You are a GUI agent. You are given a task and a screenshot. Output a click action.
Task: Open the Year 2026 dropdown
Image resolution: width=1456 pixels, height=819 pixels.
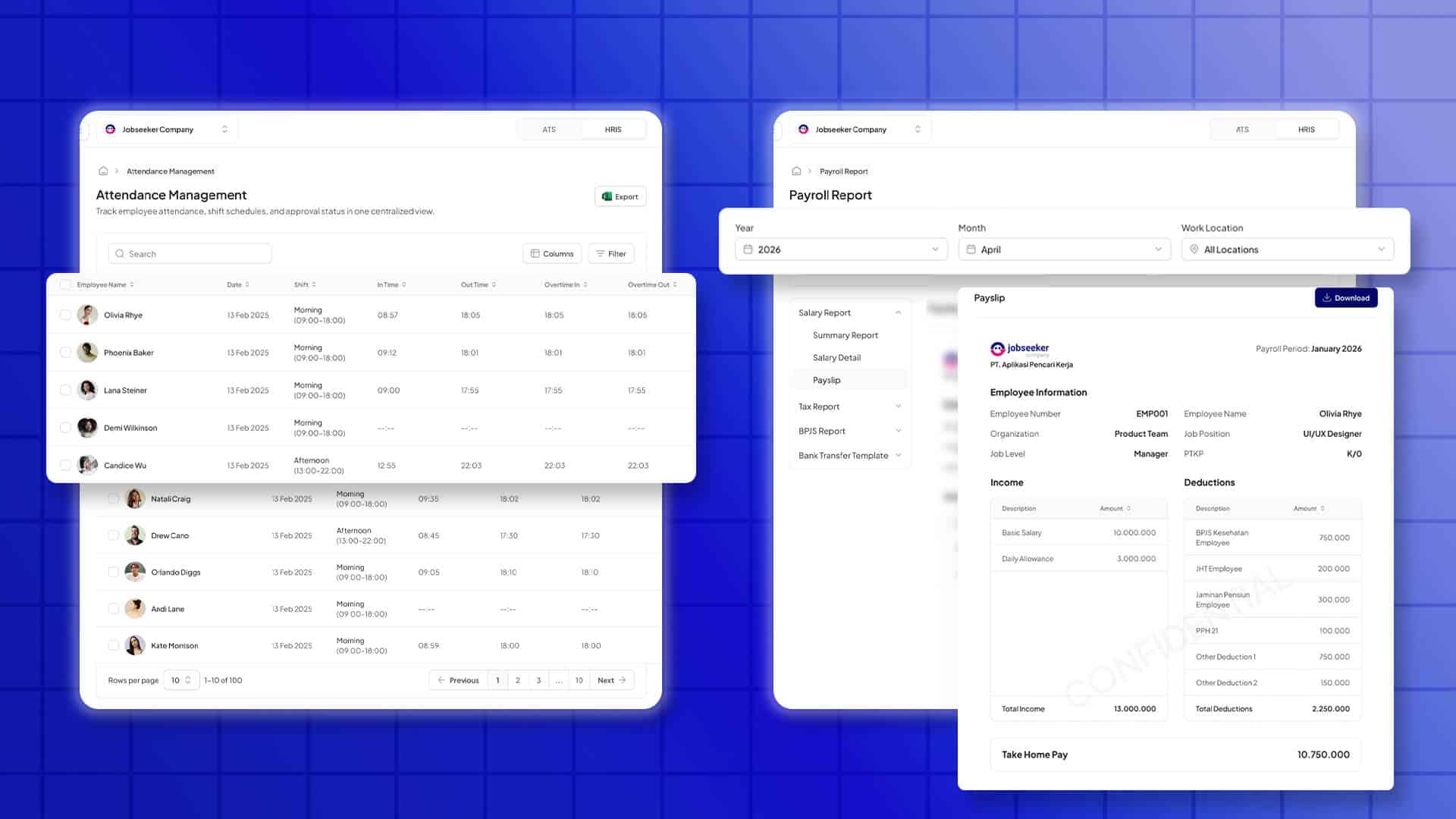pyautogui.click(x=841, y=249)
